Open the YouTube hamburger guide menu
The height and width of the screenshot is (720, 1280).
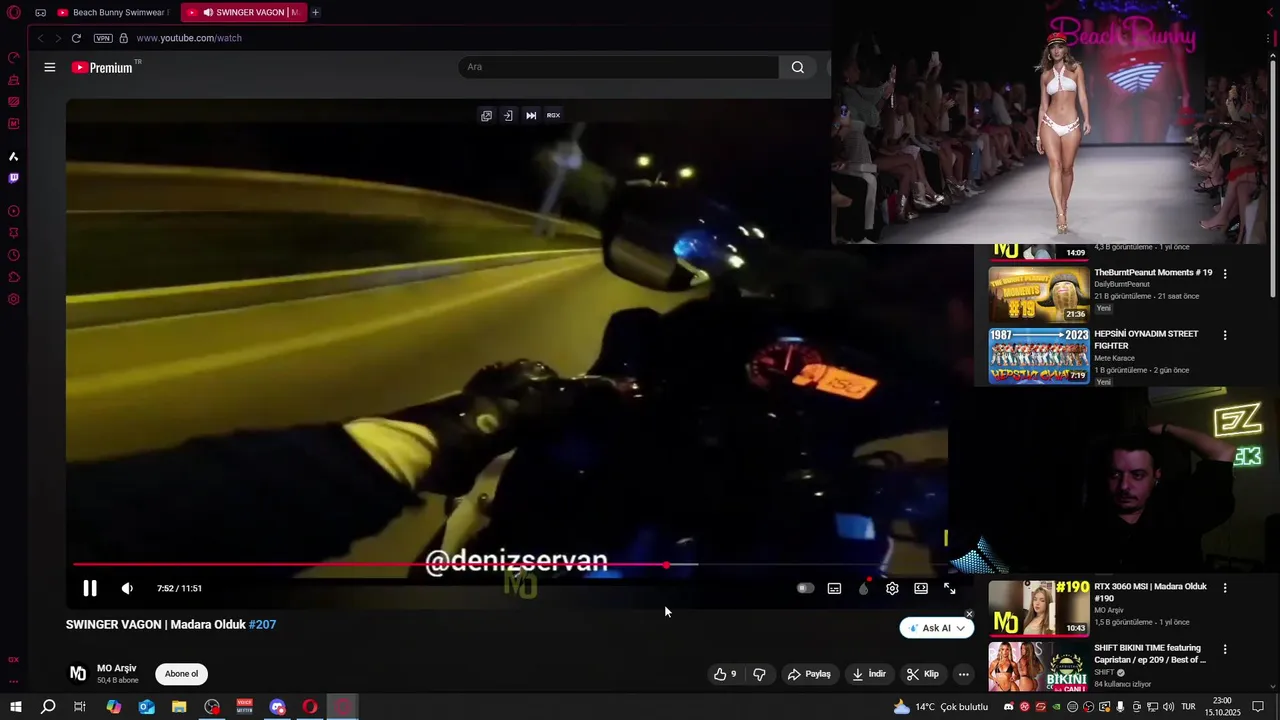coord(50,67)
